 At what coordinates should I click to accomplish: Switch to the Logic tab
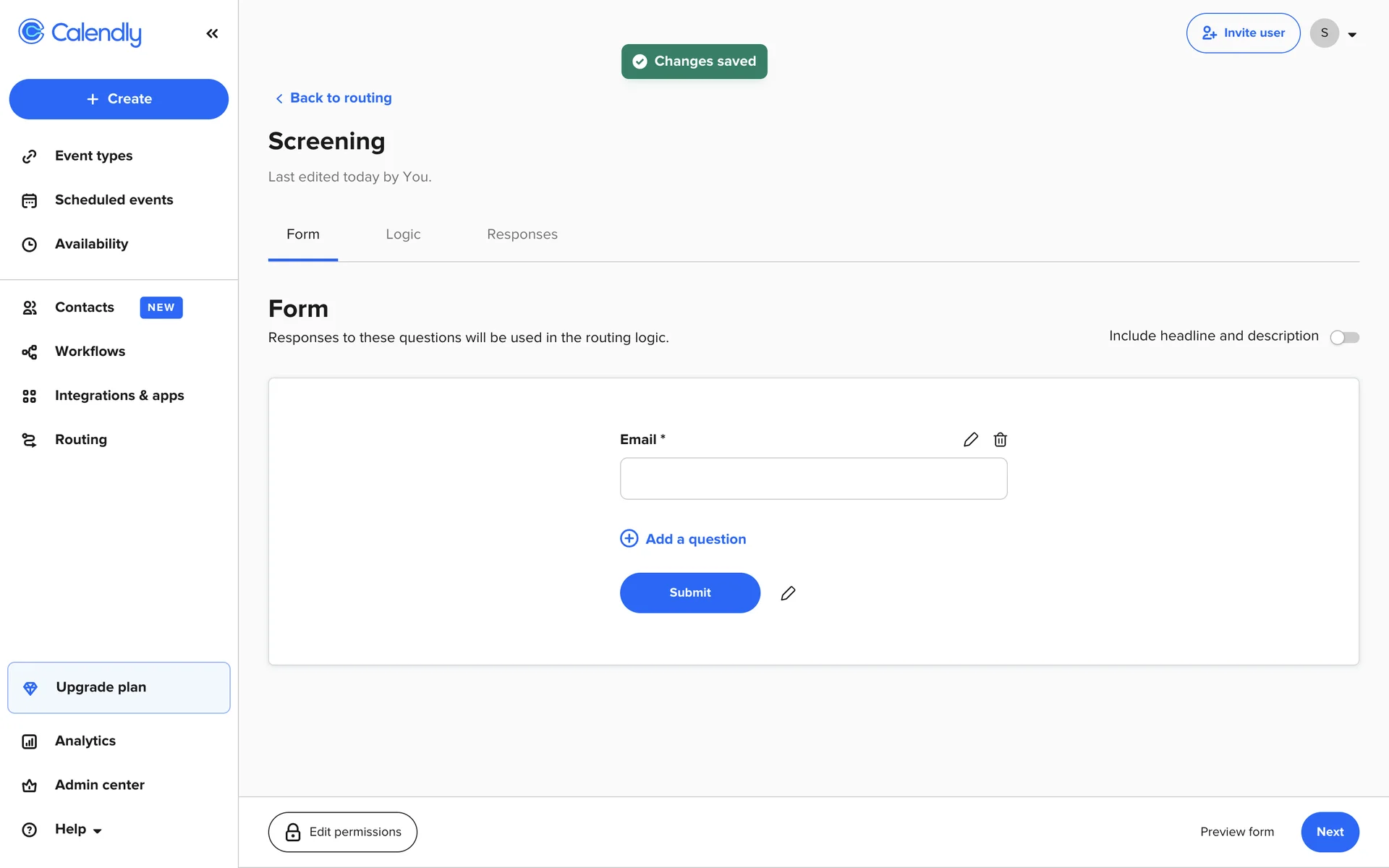[403, 234]
